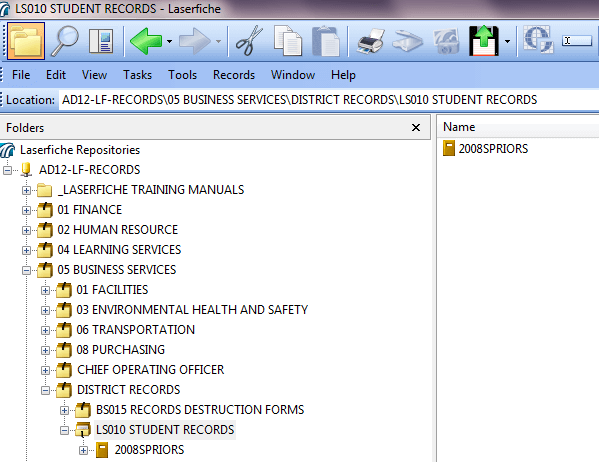
Task: Open the Tasks menu
Action: [x=138, y=75]
